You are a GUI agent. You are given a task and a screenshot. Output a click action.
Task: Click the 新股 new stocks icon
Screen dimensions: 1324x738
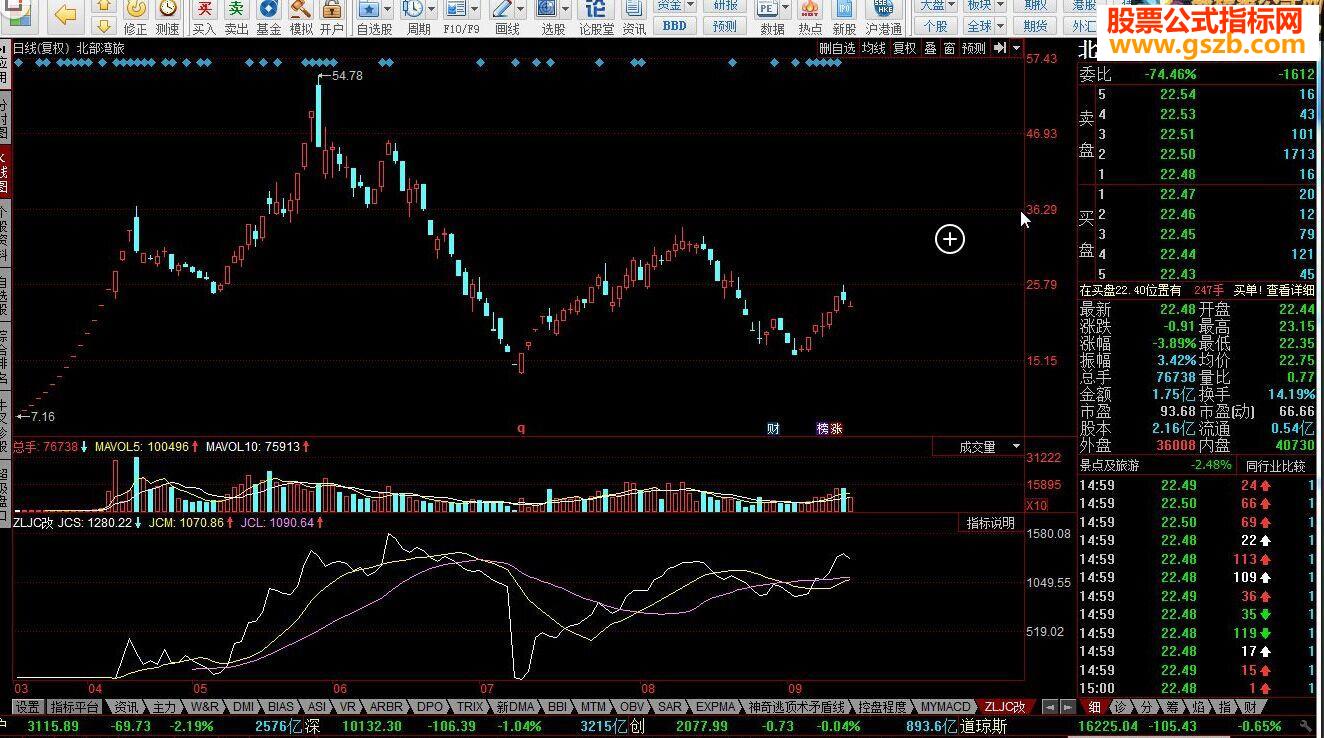pyautogui.click(x=844, y=18)
